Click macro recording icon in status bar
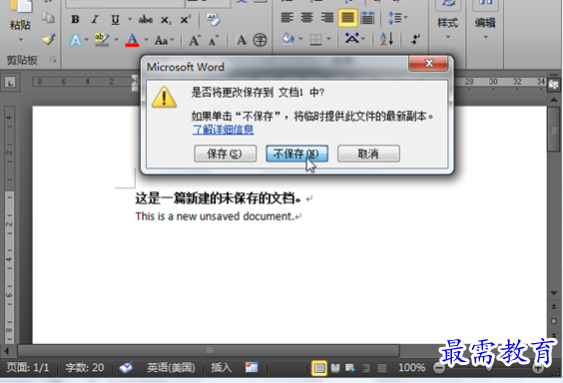This screenshot has height=383, width=563. [252, 367]
